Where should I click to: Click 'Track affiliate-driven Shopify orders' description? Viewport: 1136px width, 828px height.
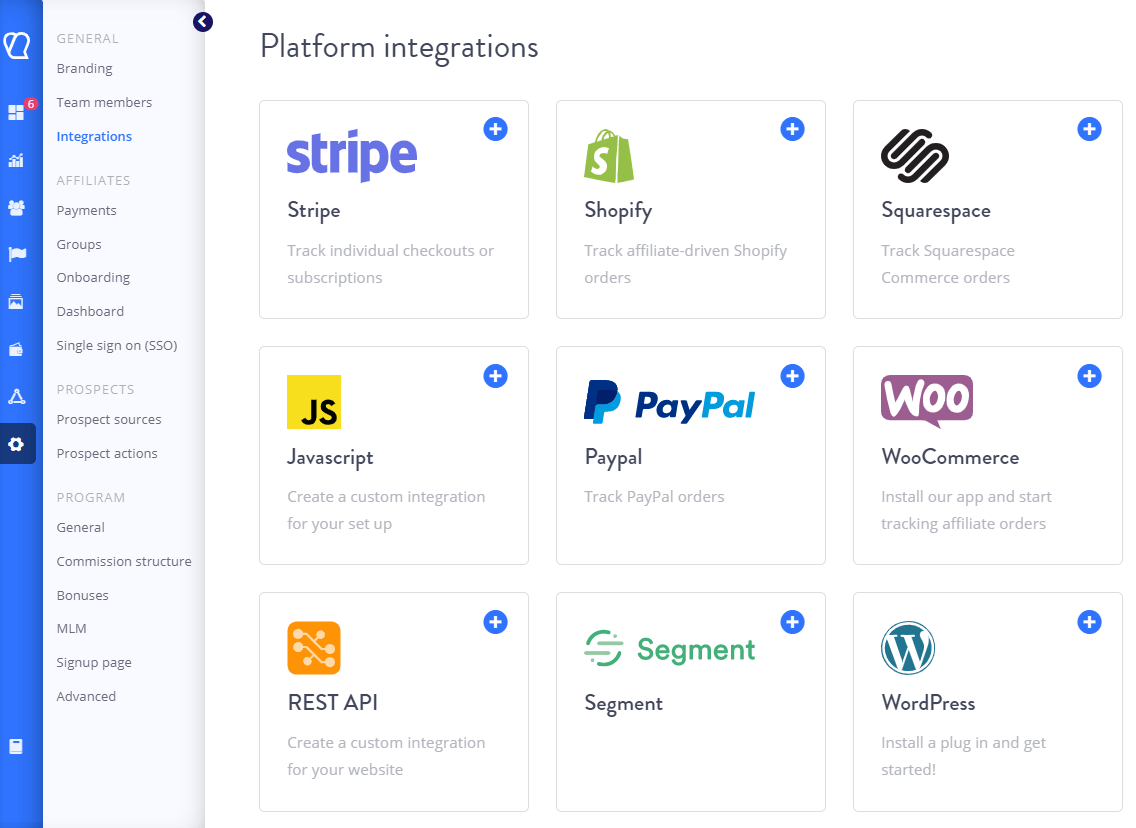[x=685, y=264]
